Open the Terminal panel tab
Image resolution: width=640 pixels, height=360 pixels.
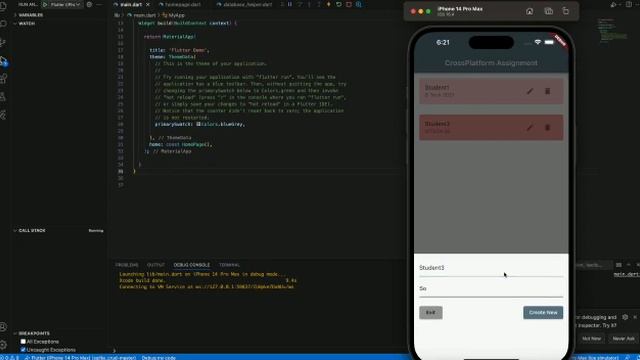coord(229,265)
